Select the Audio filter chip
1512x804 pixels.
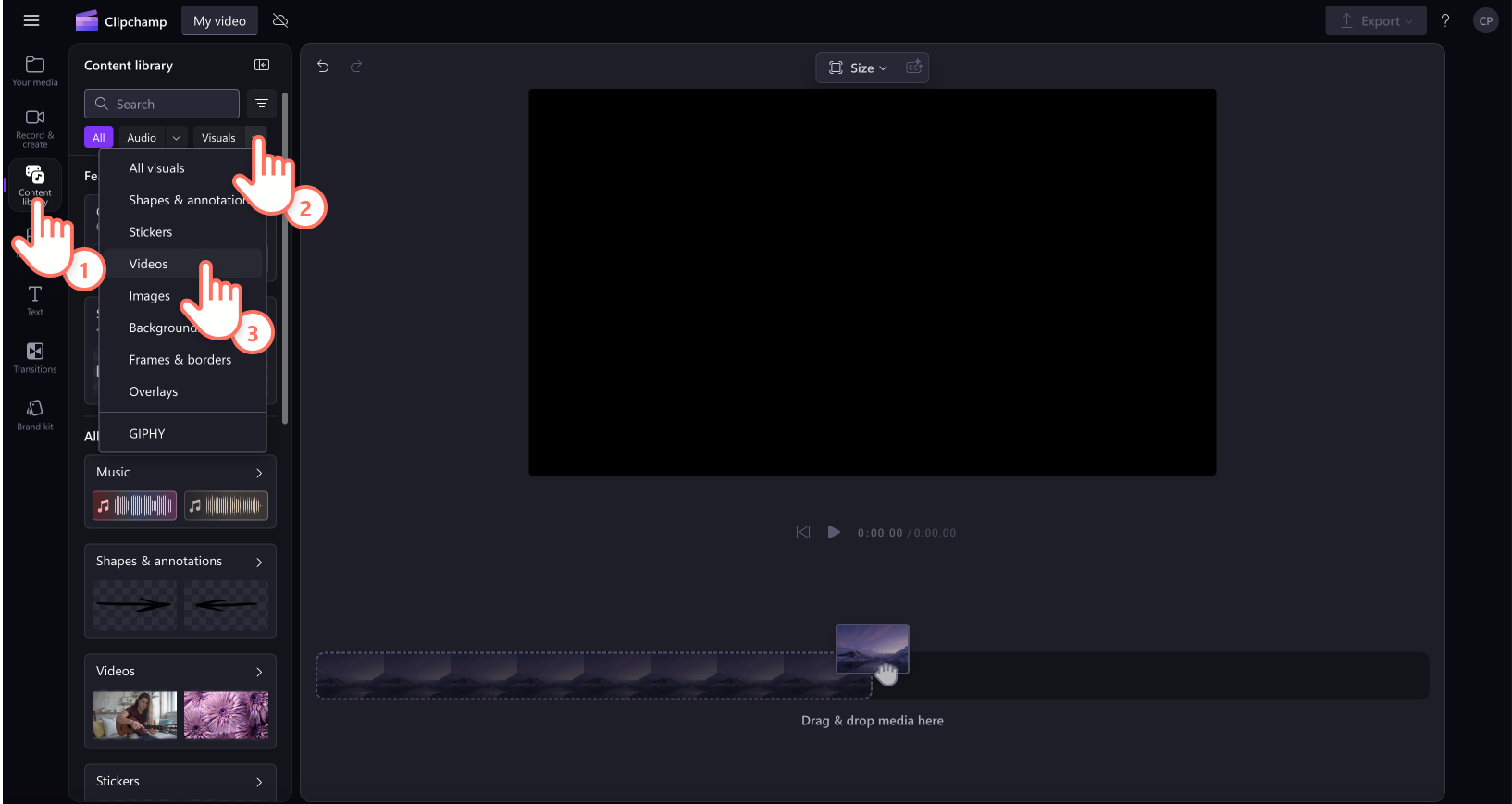pos(142,138)
